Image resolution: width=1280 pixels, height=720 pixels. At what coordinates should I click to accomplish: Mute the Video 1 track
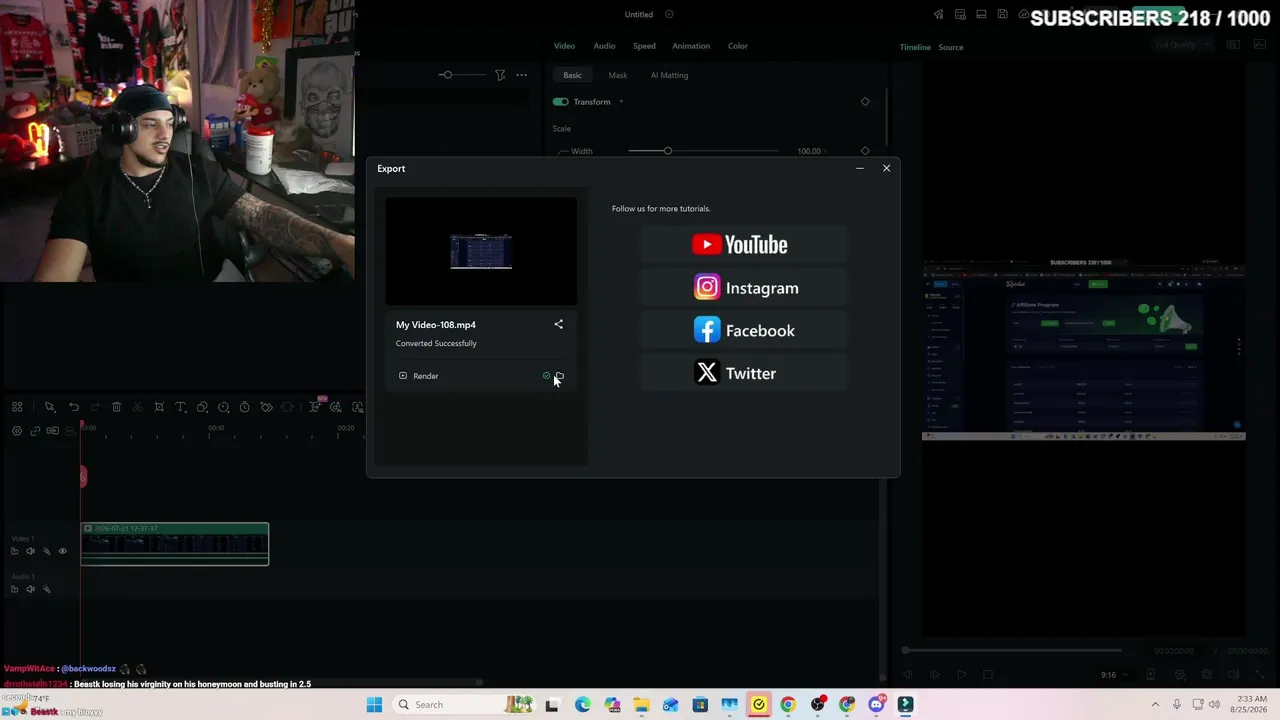(30, 551)
